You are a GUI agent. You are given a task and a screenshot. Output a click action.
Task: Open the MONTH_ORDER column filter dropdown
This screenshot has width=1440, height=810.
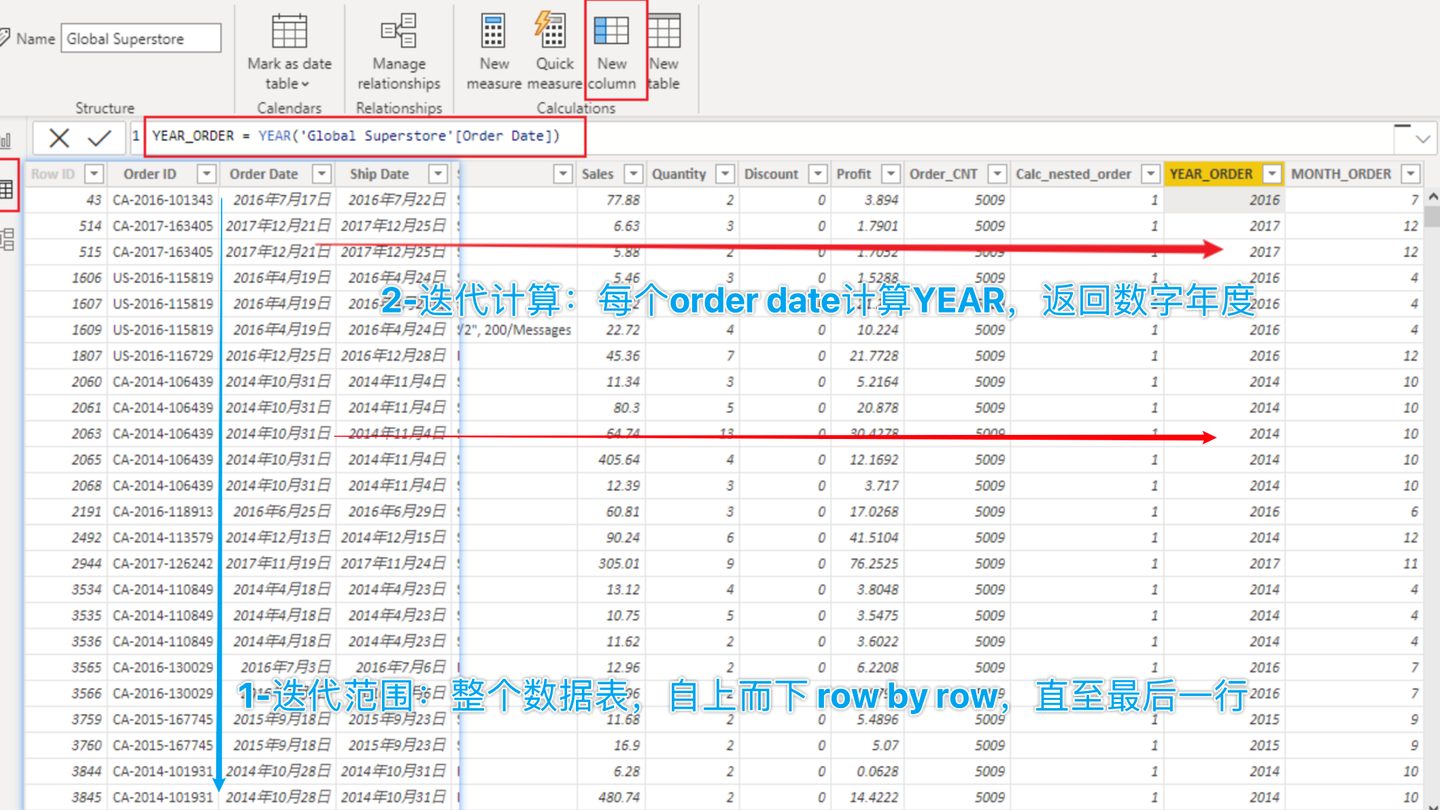[x=1411, y=174]
